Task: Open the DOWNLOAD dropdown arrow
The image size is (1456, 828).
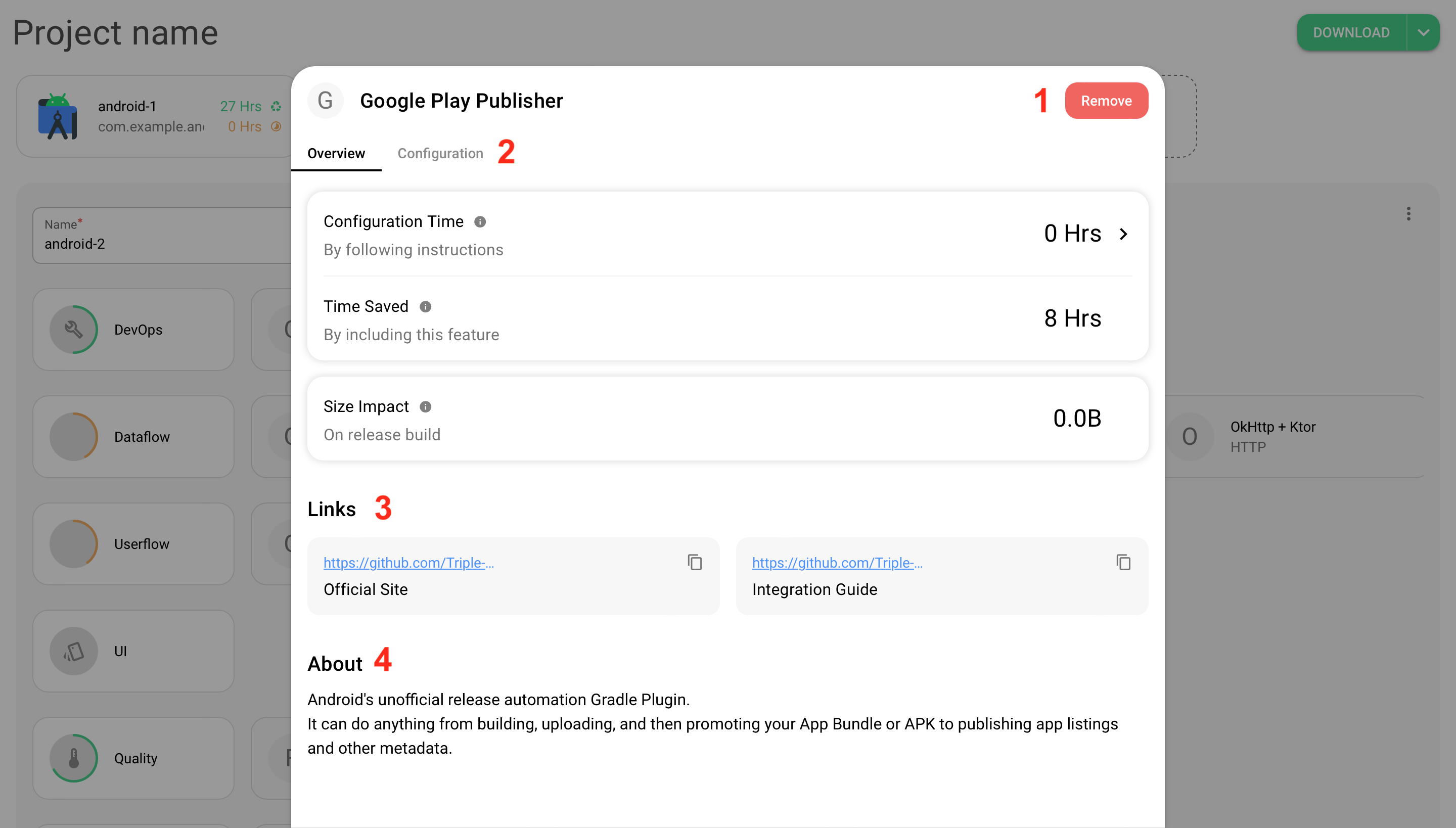Action: coord(1424,32)
